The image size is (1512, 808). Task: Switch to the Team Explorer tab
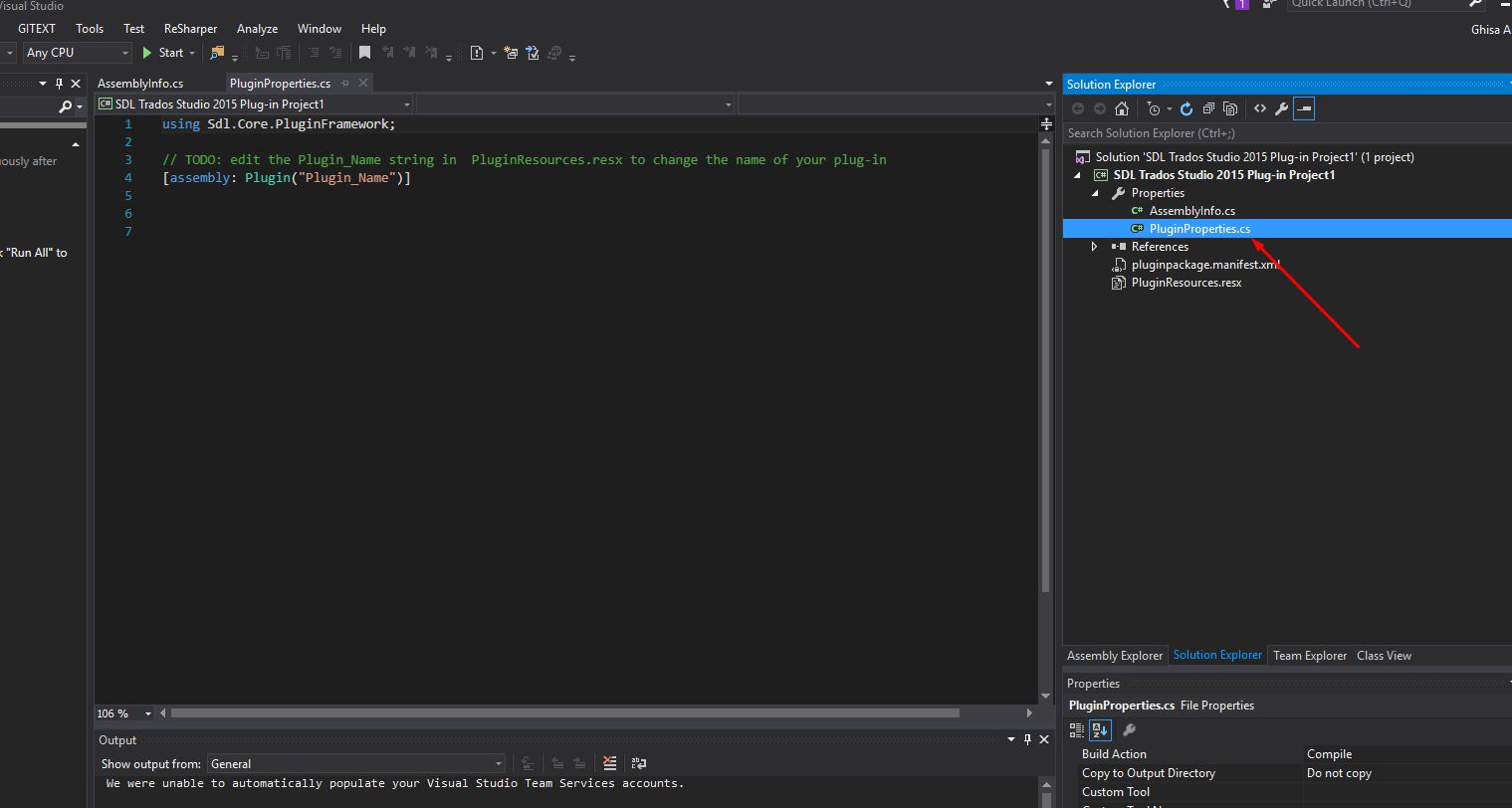[1309, 656]
